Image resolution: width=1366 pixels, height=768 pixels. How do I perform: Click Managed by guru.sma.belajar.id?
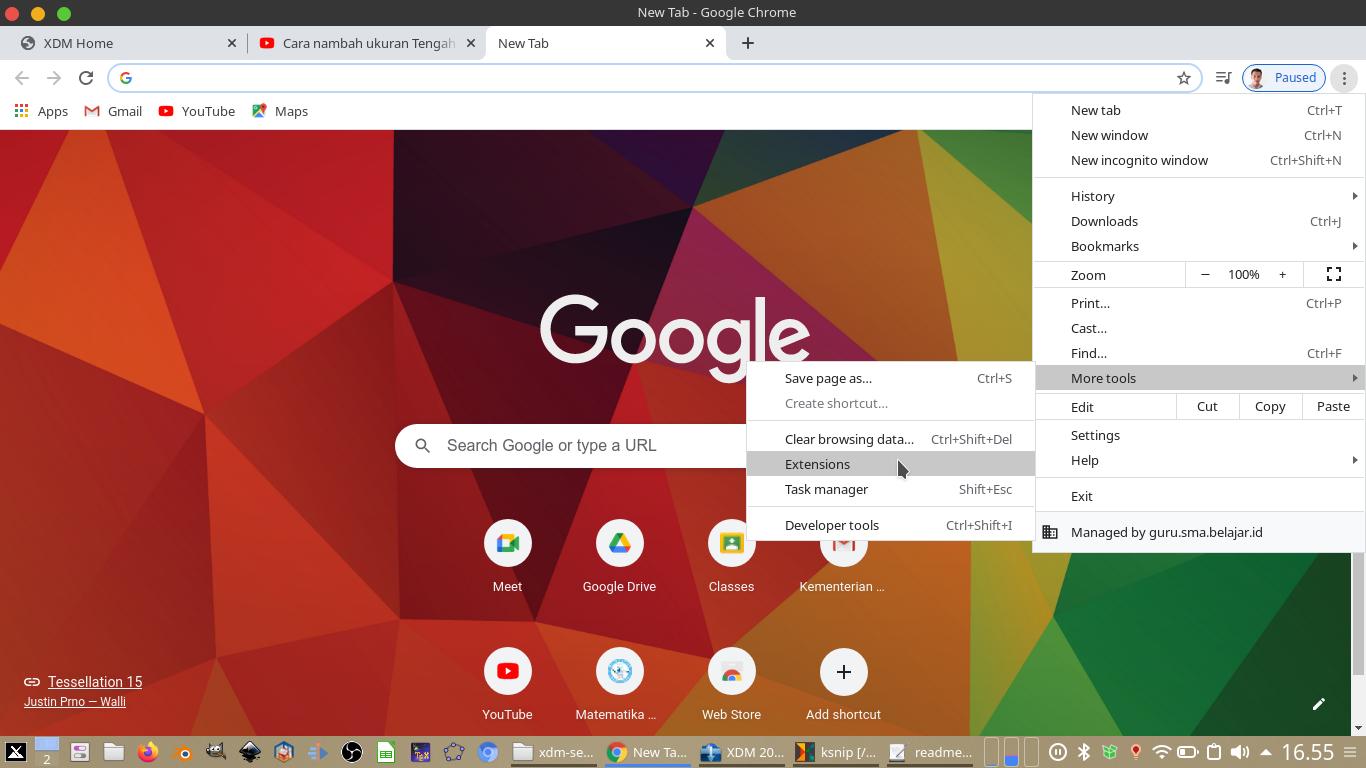pyautogui.click(x=1199, y=532)
